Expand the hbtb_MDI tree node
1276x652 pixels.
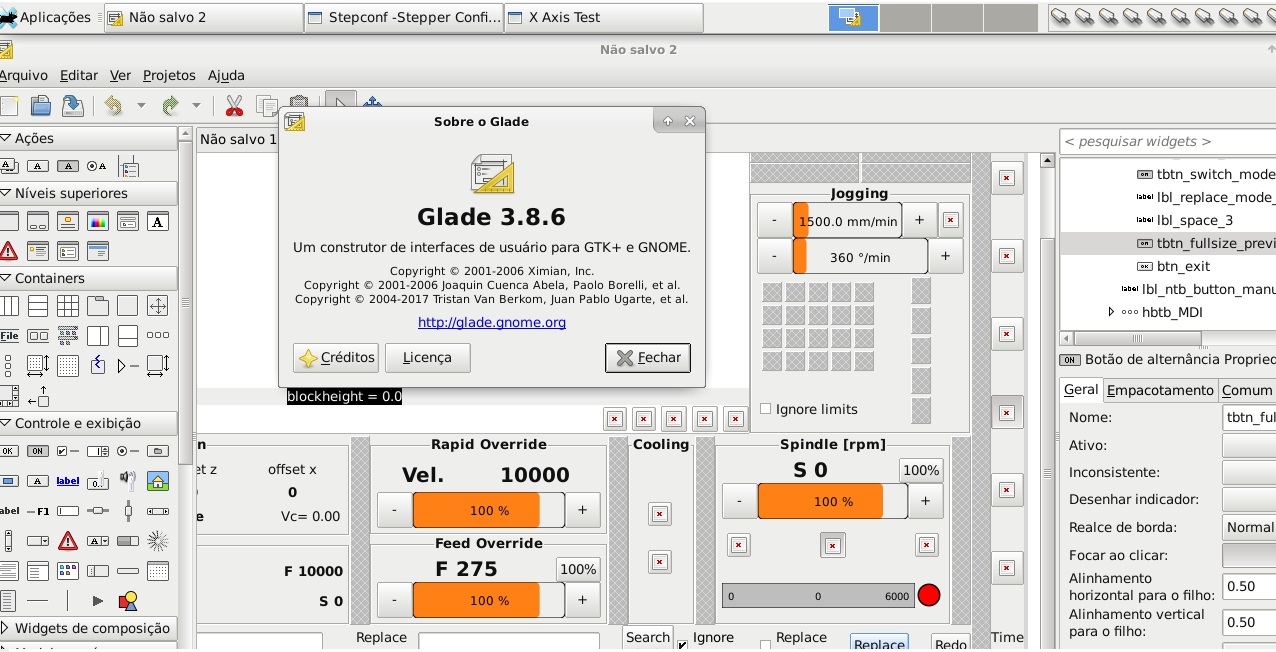pos(1111,312)
